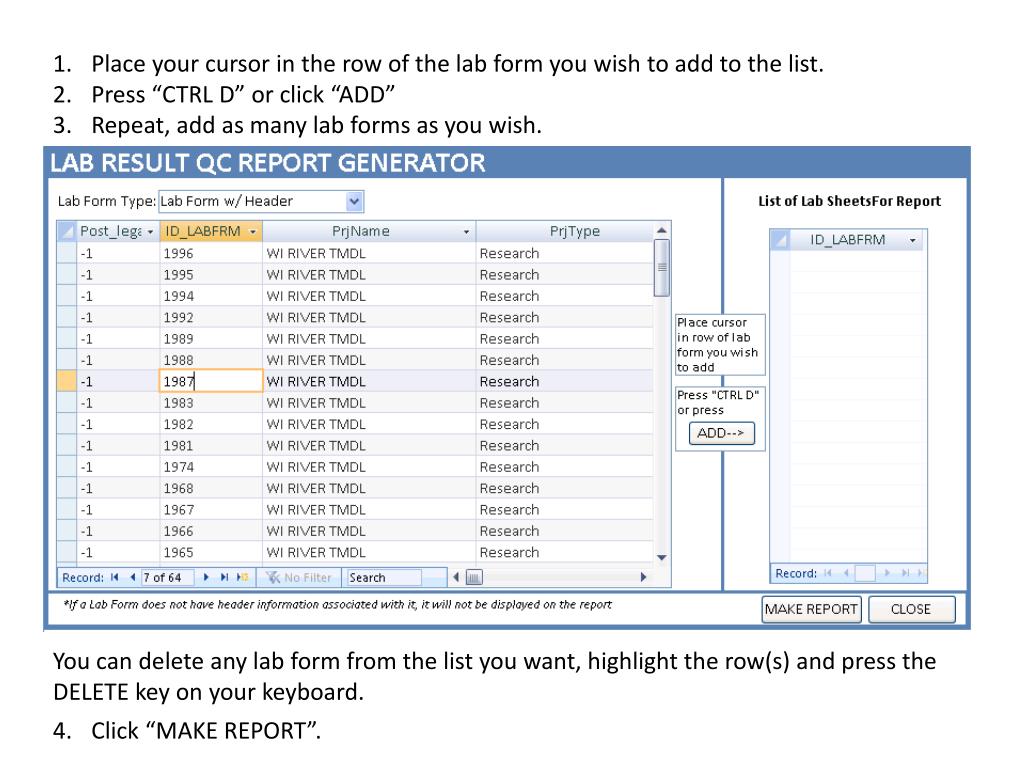Go to next record in main list
The width and height of the screenshot is (1024, 768).
point(206,577)
